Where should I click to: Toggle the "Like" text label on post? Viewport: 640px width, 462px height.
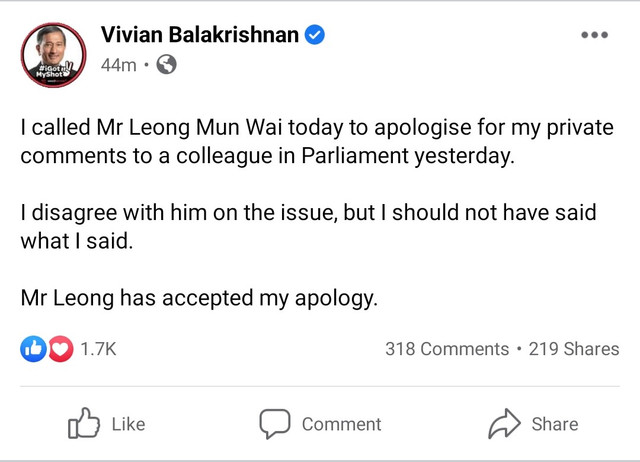pos(128,424)
